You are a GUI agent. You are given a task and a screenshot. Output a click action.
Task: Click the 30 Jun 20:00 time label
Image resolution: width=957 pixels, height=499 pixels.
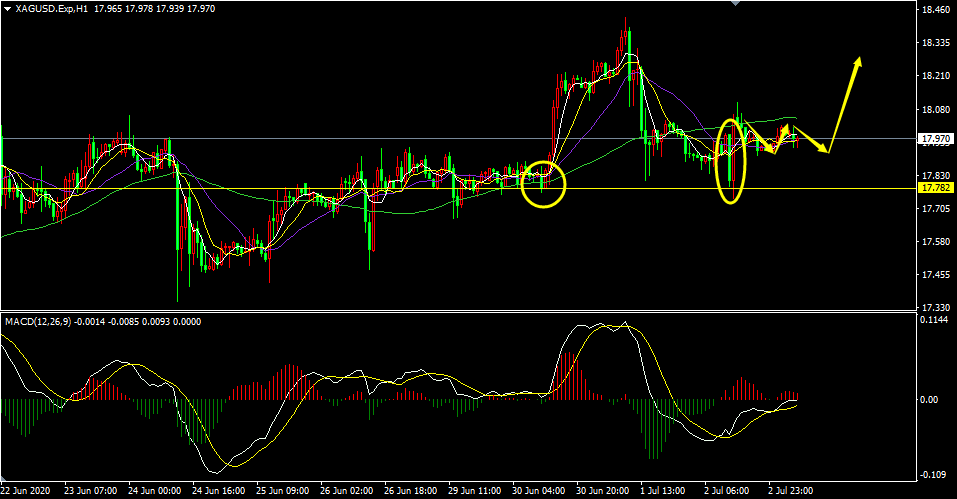[603, 490]
